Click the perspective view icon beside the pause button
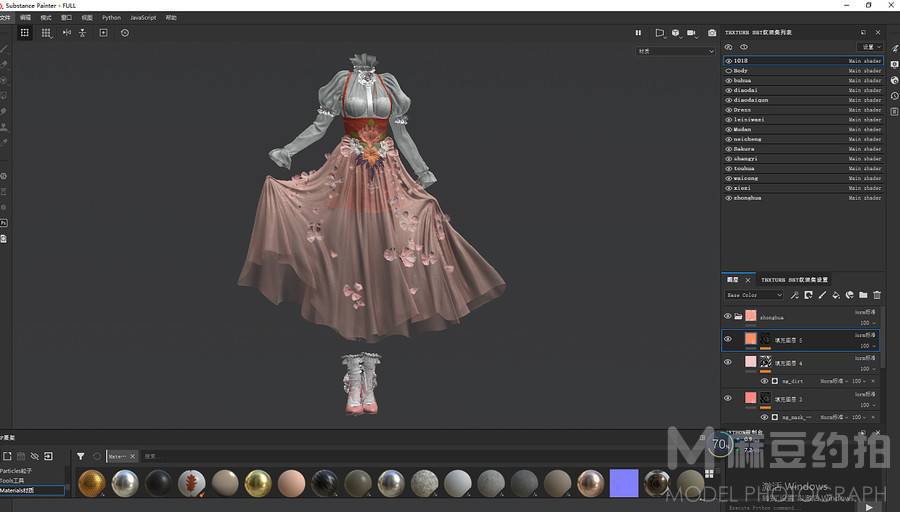This screenshot has height=512, width=900. [660, 33]
